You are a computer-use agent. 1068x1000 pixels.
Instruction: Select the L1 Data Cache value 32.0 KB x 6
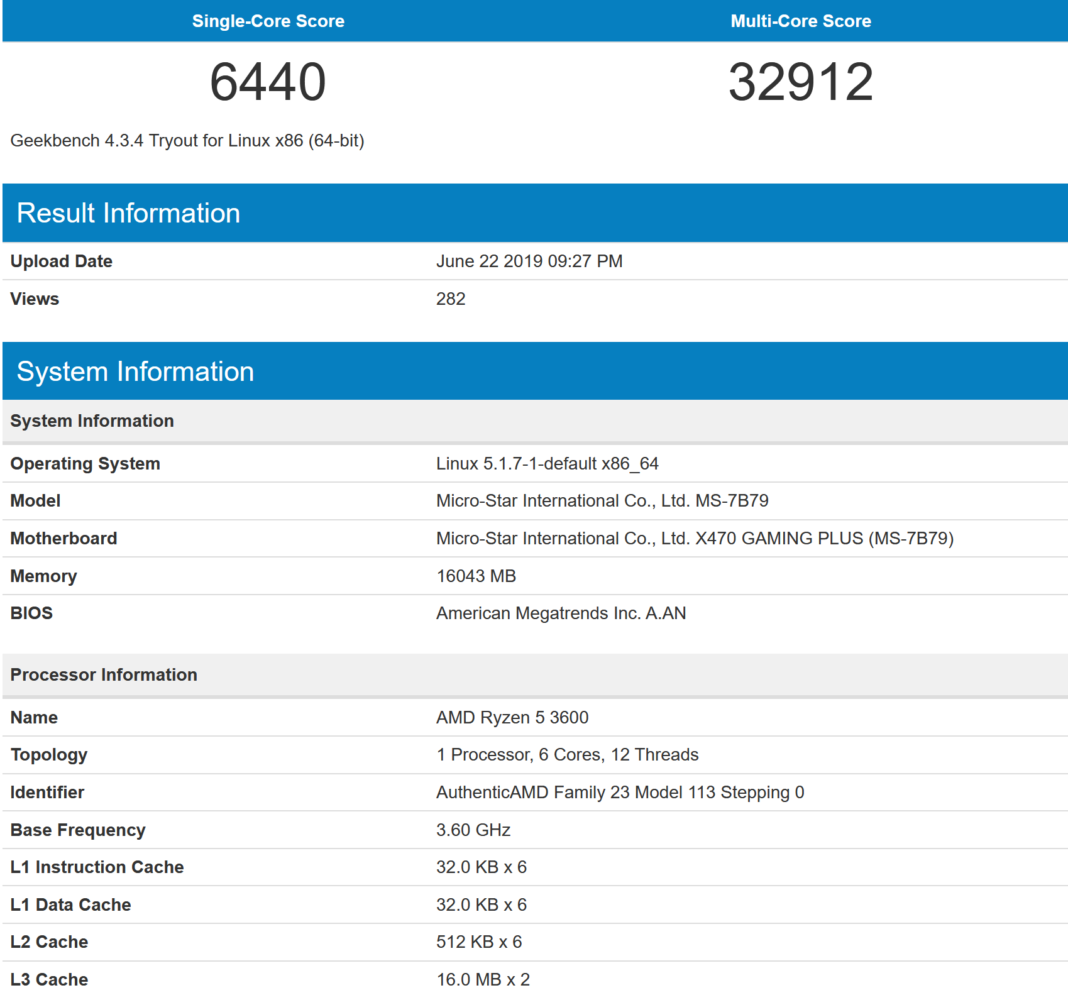point(482,905)
